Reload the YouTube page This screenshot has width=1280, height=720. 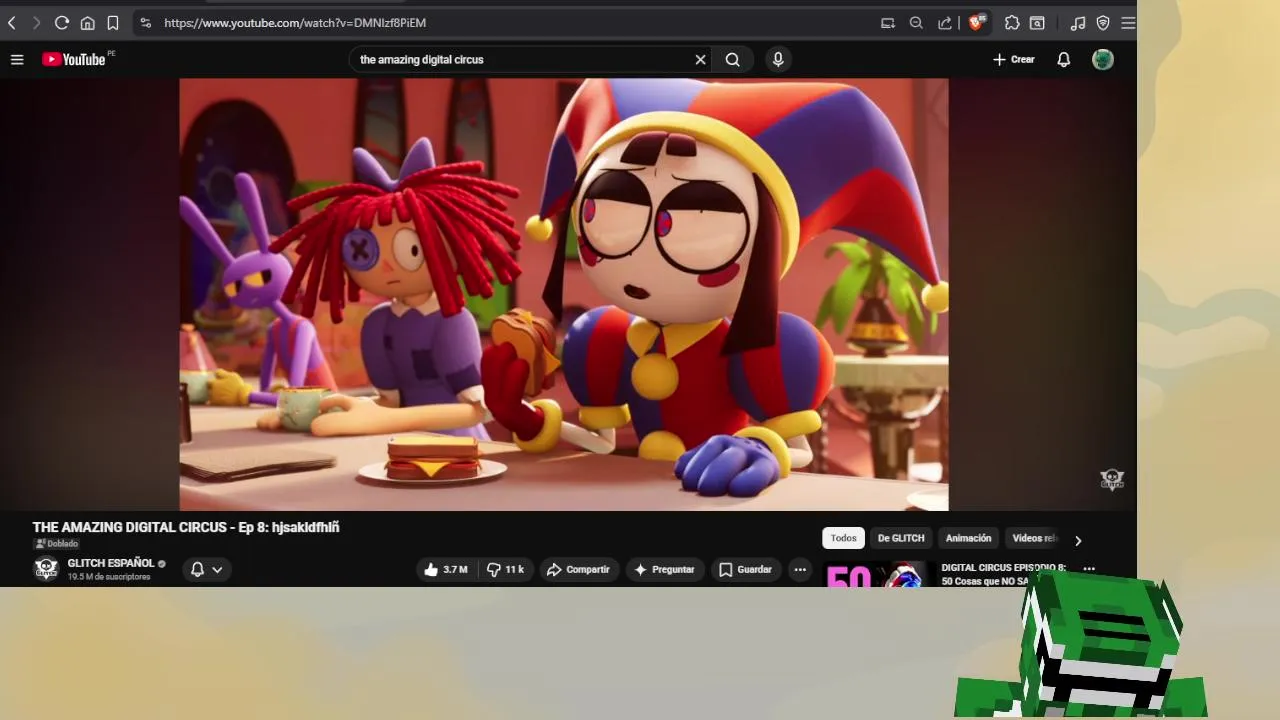coord(62,22)
